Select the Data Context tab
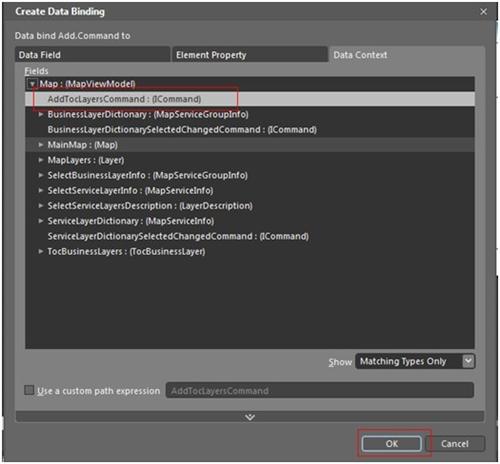 click(x=407, y=55)
